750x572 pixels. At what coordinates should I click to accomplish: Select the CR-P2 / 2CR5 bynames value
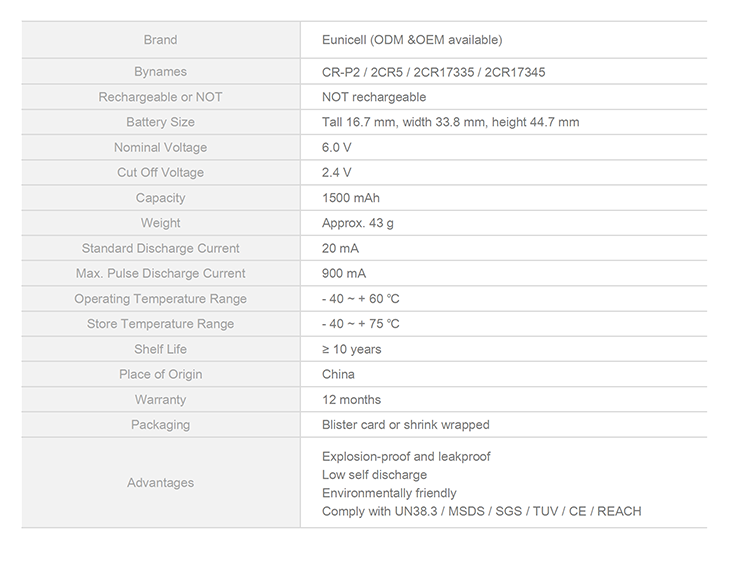pyautogui.click(x=433, y=72)
